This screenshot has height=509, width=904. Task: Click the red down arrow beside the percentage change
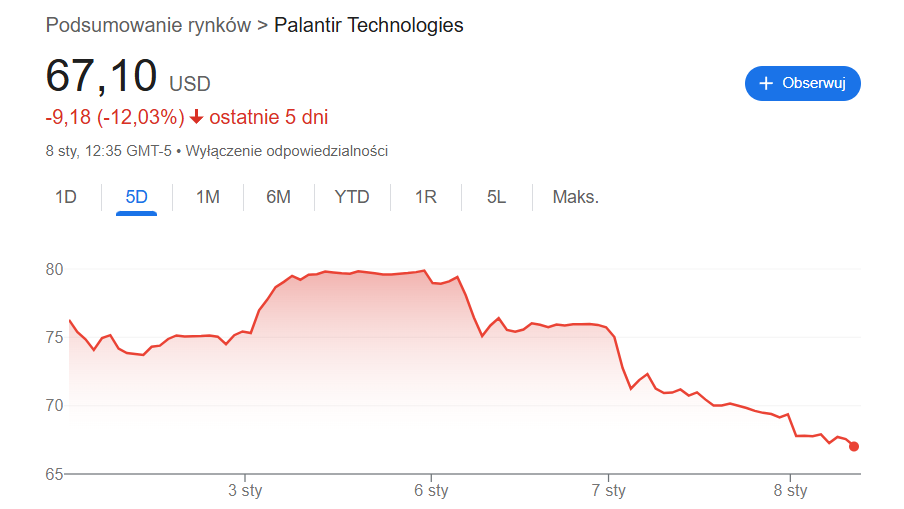click(x=197, y=117)
